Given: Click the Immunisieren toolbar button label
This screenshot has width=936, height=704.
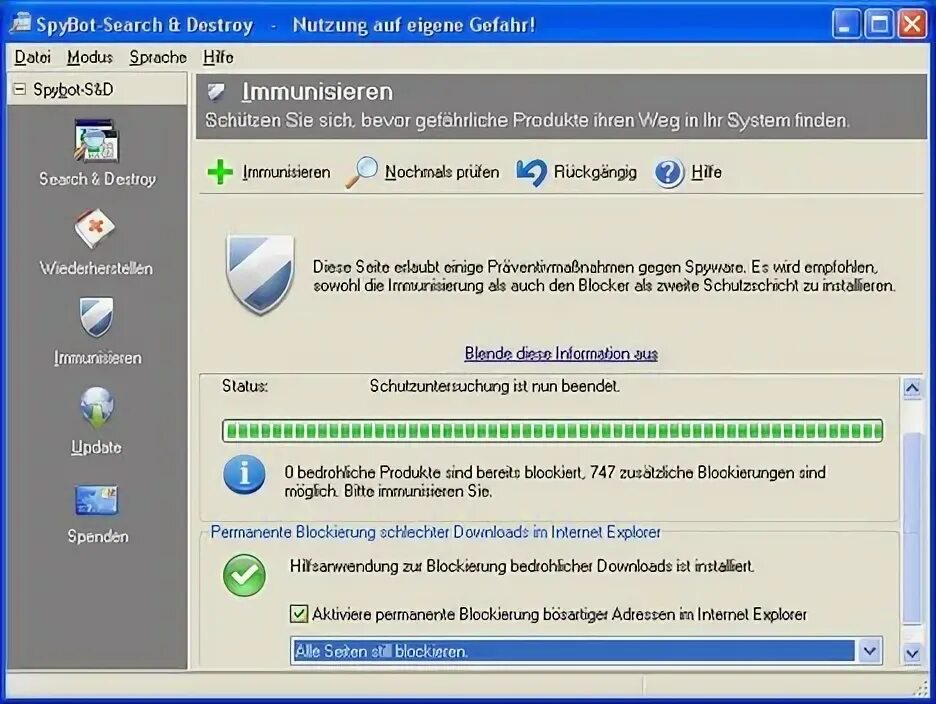Looking at the screenshot, I should (286, 173).
